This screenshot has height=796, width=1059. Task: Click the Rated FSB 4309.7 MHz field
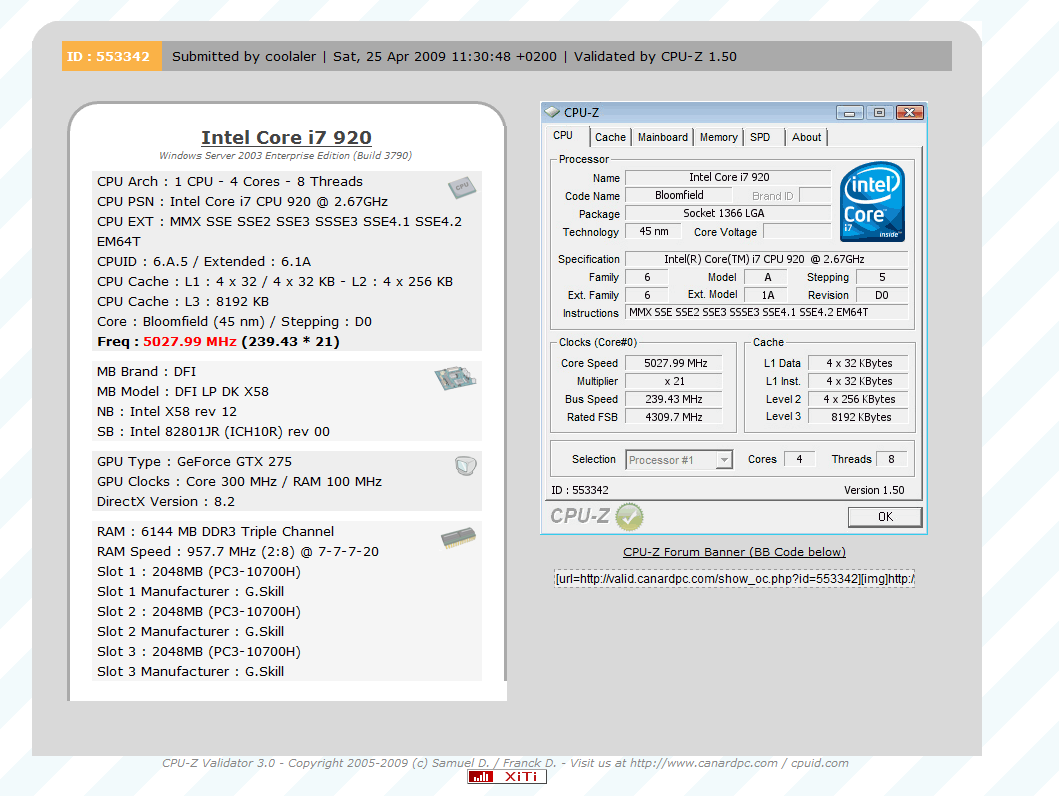[x=674, y=417]
